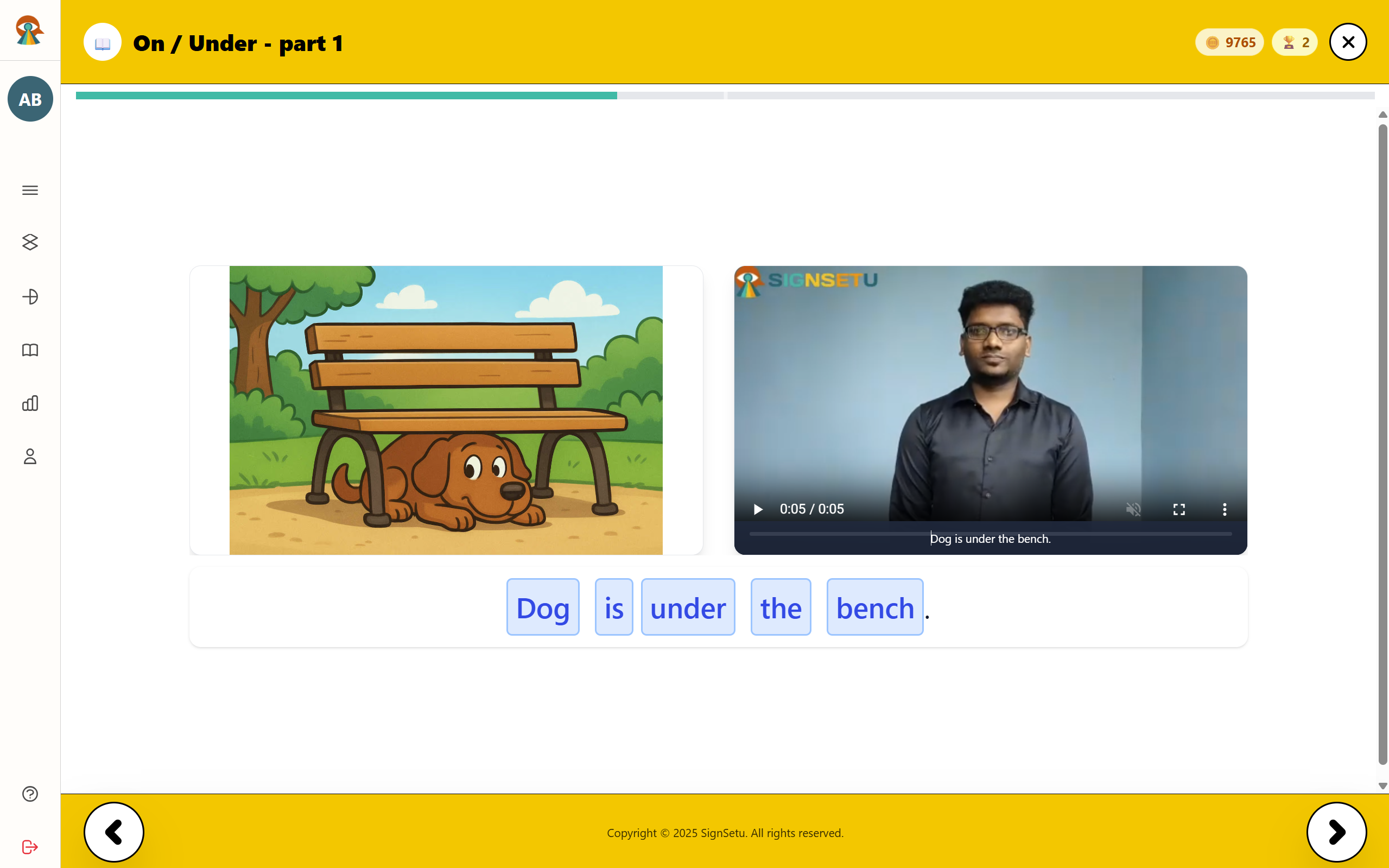Image resolution: width=1389 pixels, height=868 pixels.
Task: Click the lesson progress bar
Action: [x=725, y=96]
